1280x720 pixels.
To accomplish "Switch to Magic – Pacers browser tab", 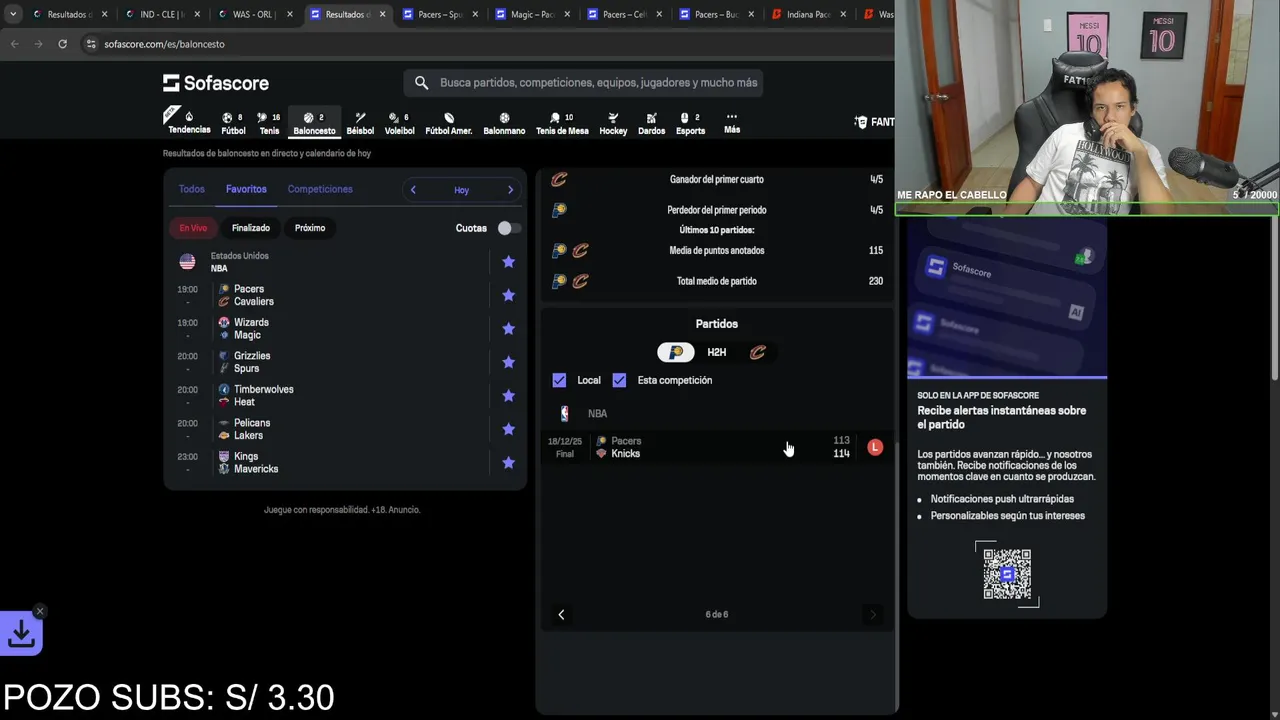I will (532, 15).
